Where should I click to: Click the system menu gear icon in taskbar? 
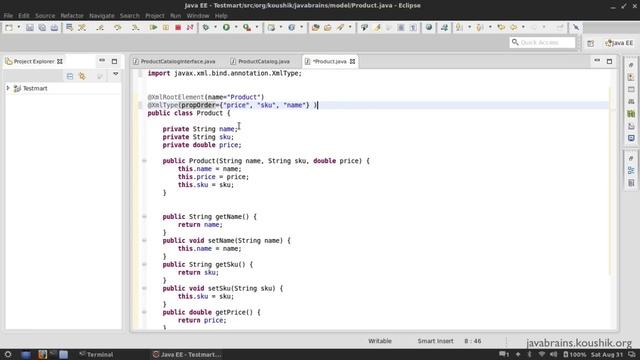[8, 354]
